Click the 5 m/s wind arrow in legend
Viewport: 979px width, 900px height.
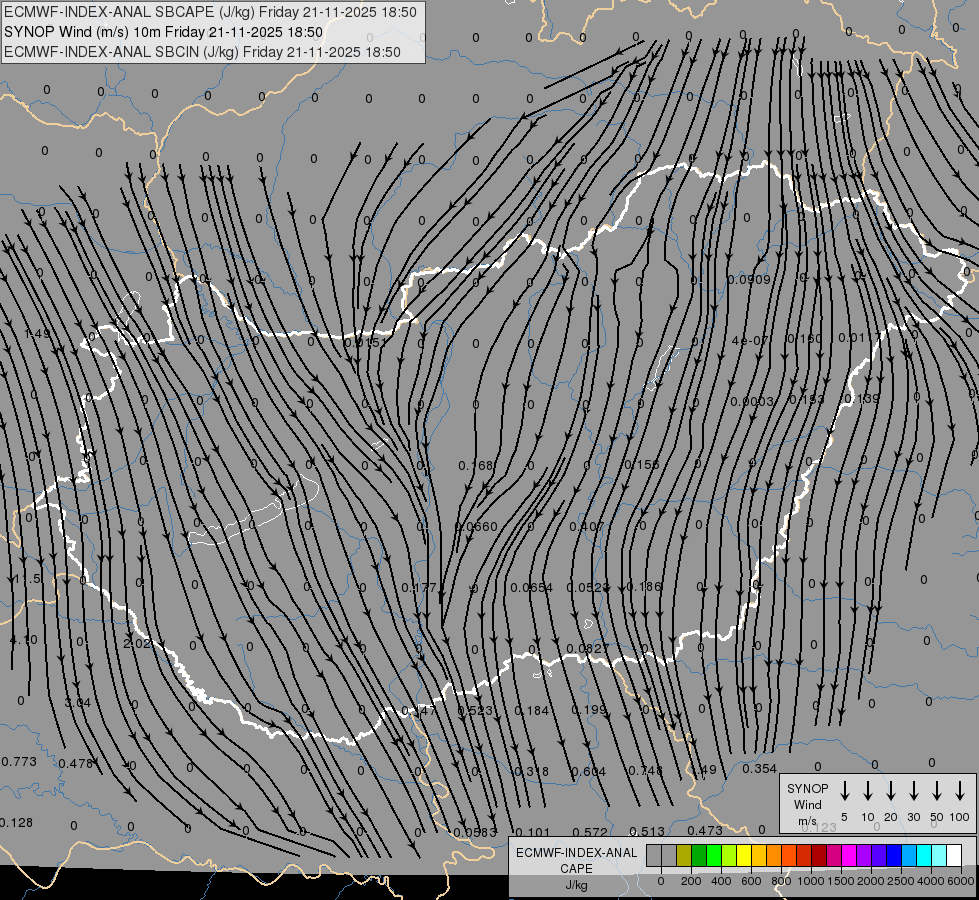845,791
